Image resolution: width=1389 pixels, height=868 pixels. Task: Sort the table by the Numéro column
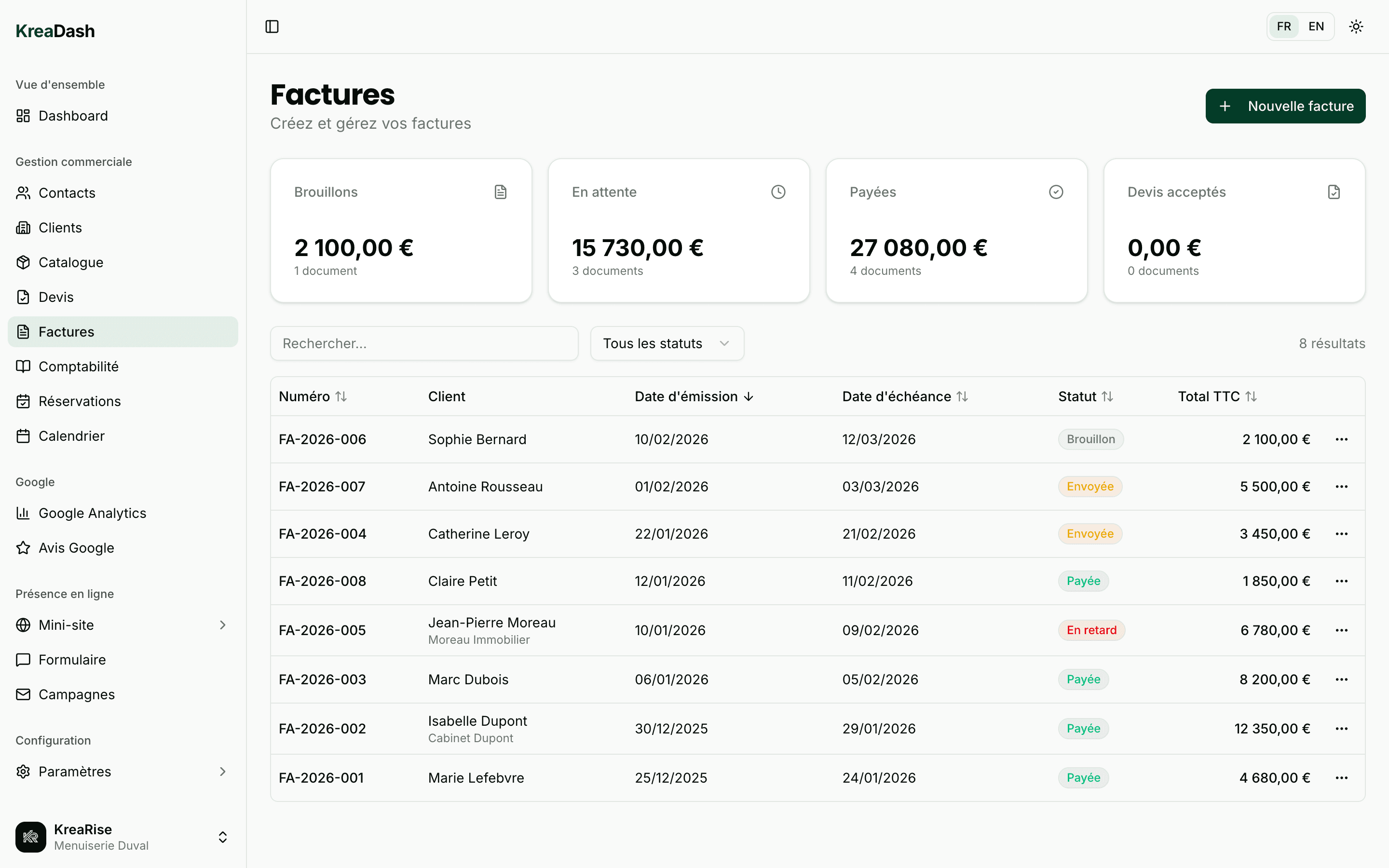point(313,397)
